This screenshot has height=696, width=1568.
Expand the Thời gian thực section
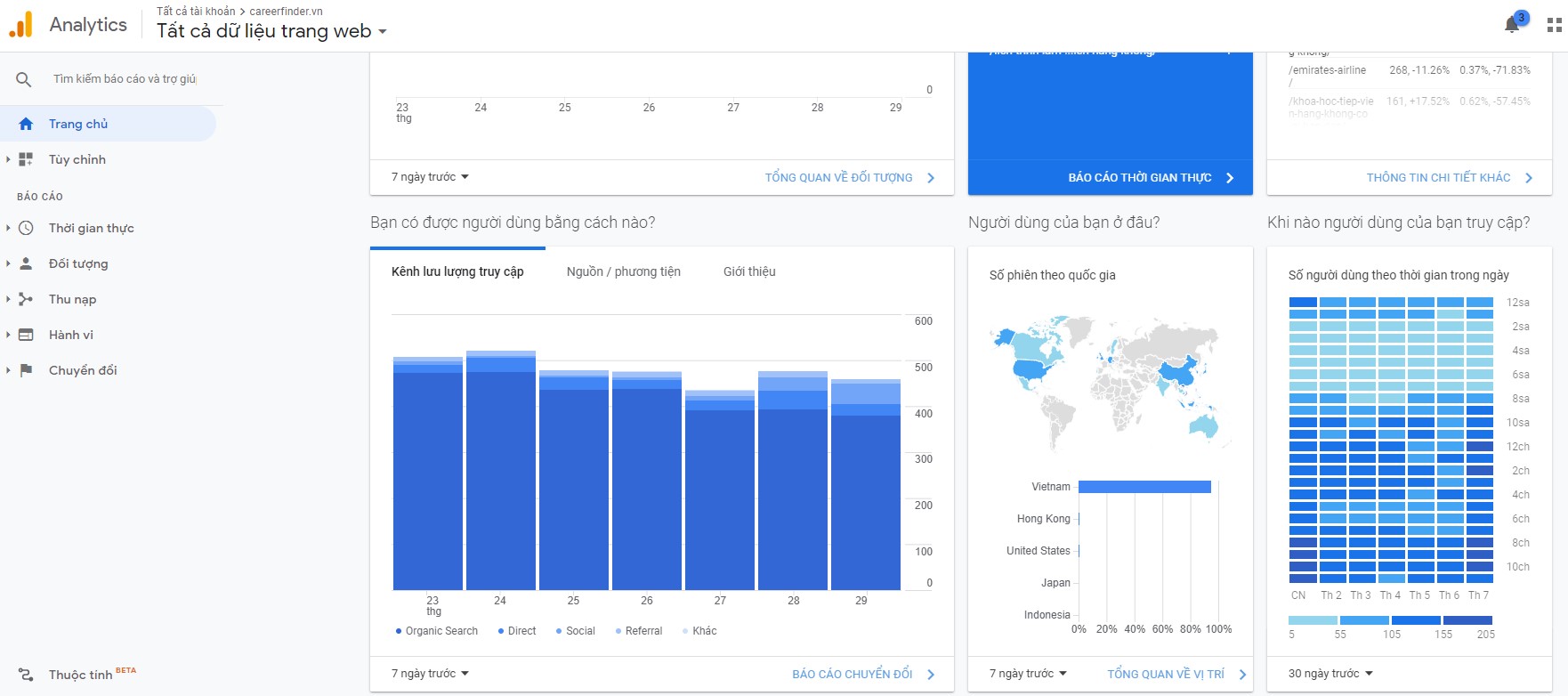pyautogui.click(x=8, y=228)
